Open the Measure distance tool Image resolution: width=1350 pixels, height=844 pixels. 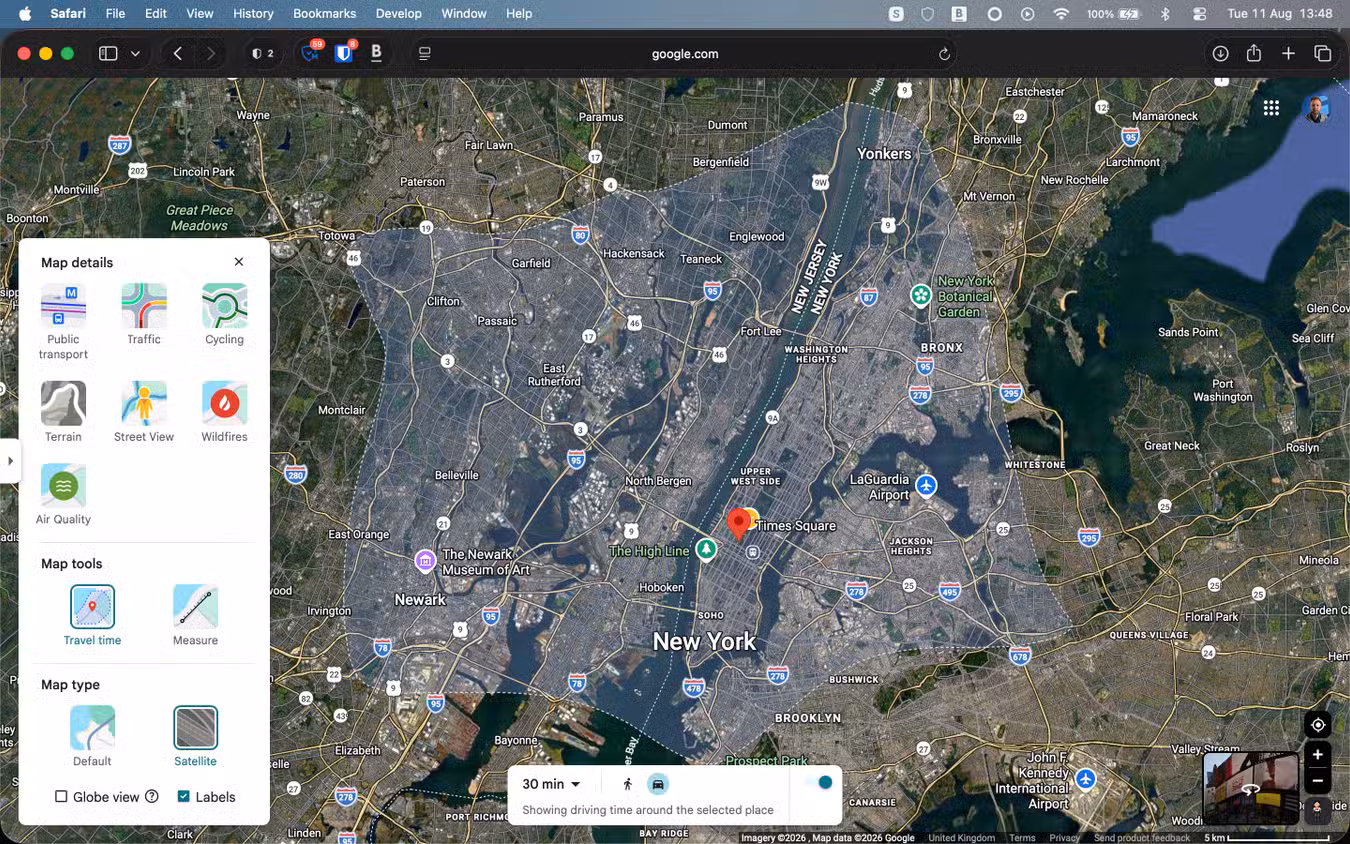click(195, 616)
